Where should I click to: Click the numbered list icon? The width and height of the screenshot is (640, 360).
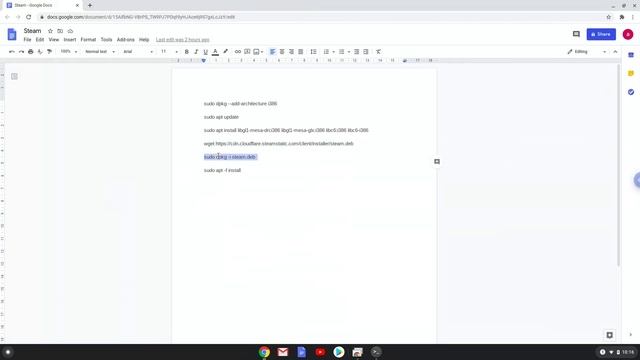[326, 52]
